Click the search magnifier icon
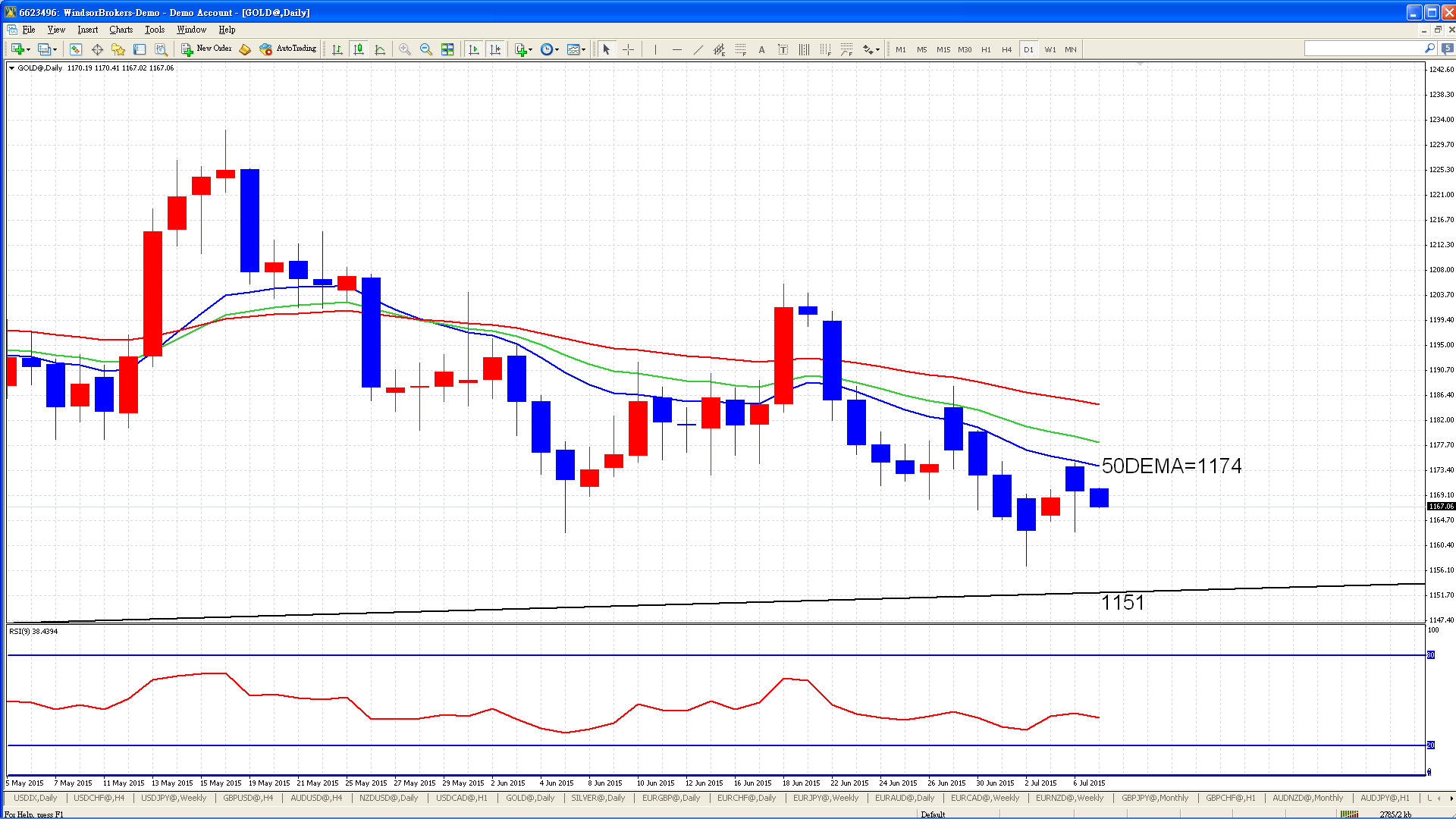 1429,49
